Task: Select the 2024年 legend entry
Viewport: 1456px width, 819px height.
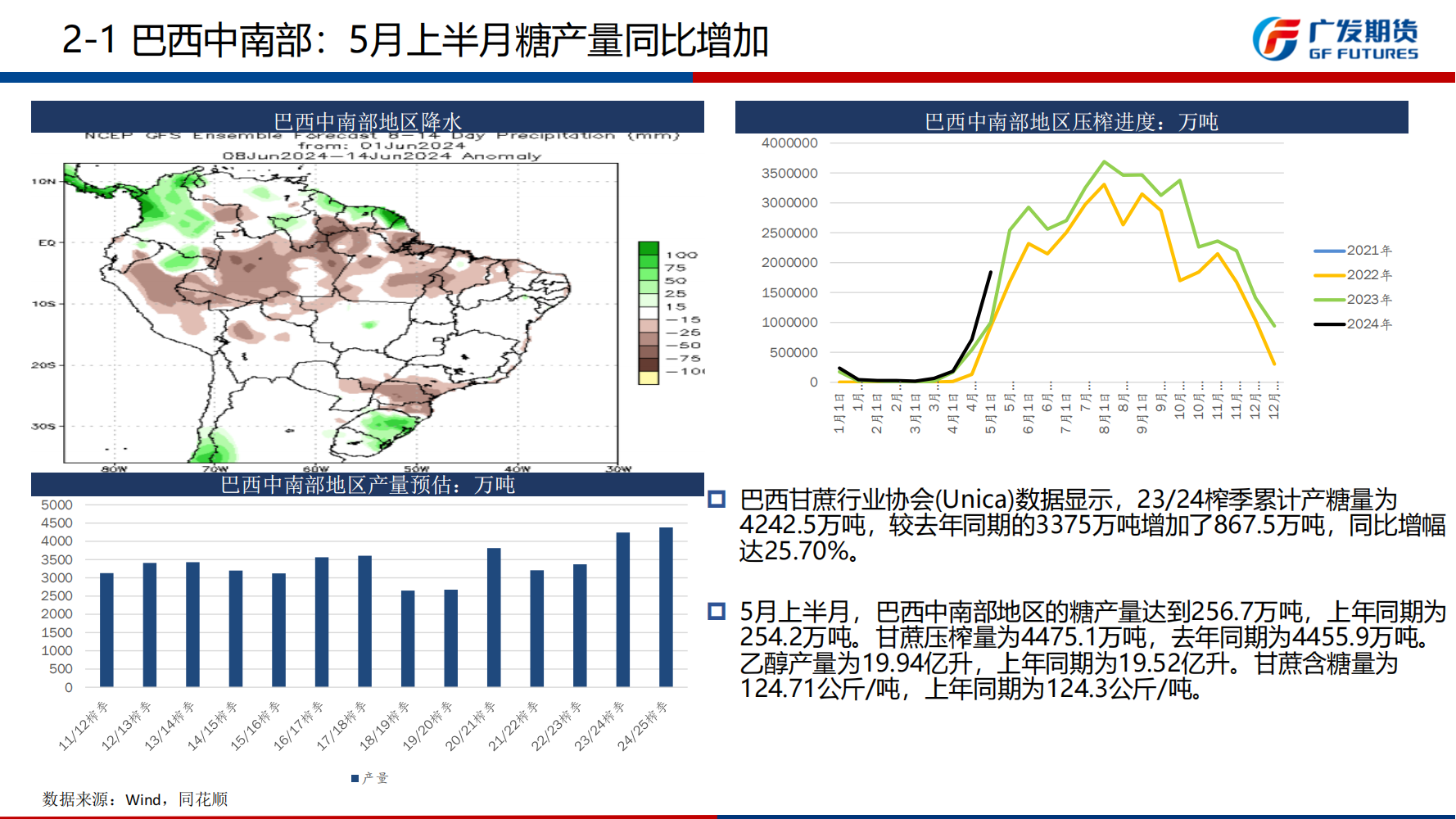Action: tap(1352, 324)
